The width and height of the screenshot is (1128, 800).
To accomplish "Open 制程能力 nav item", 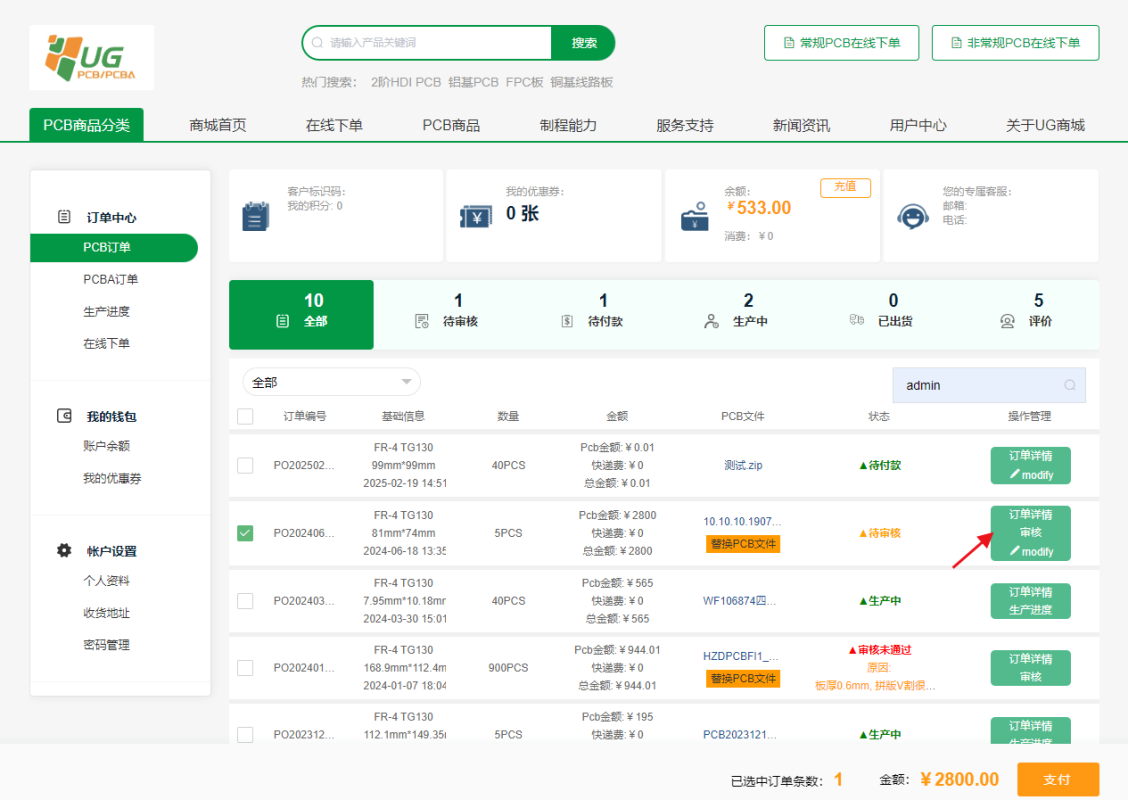I will [568, 125].
